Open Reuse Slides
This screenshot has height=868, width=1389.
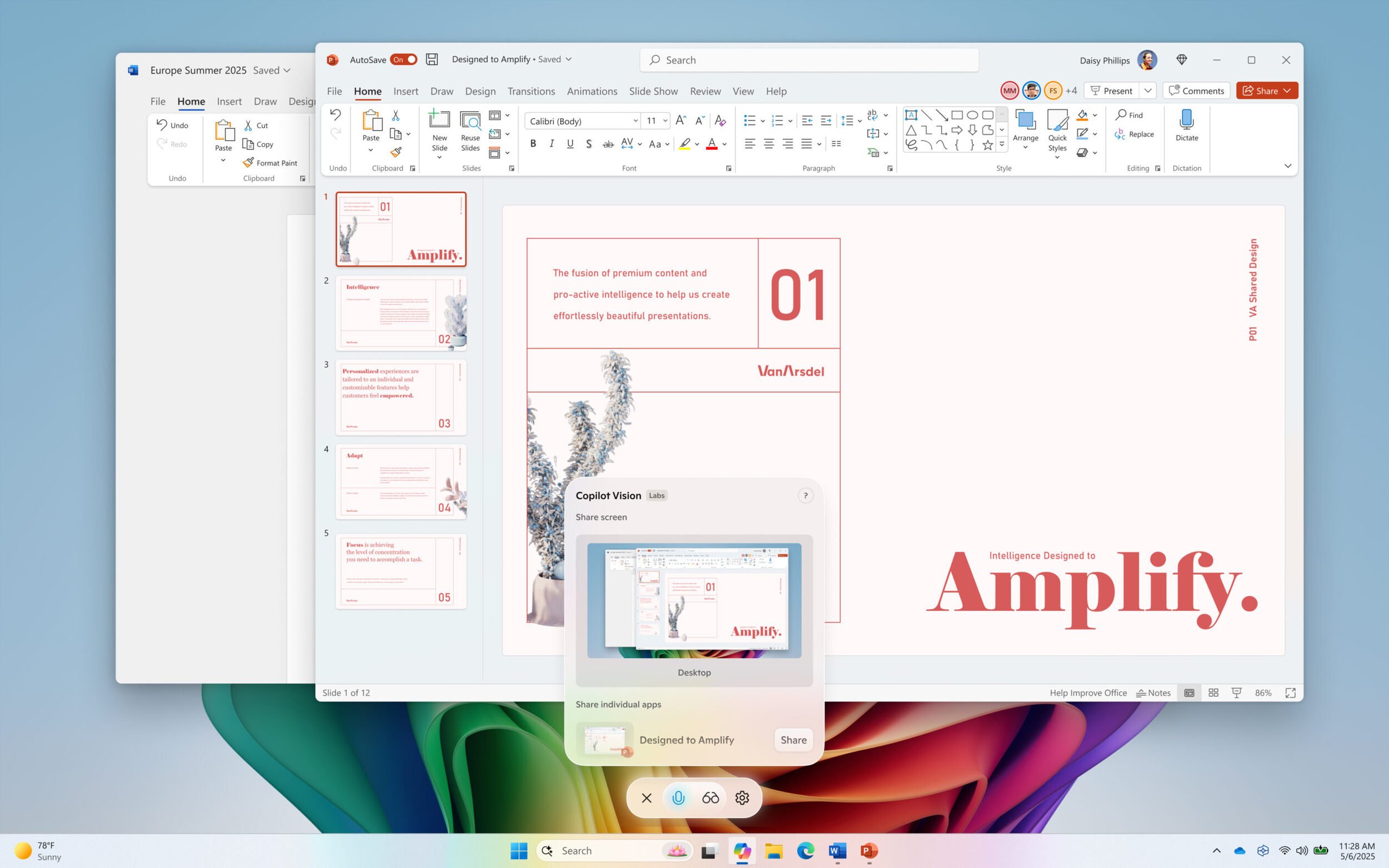pos(469,131)
